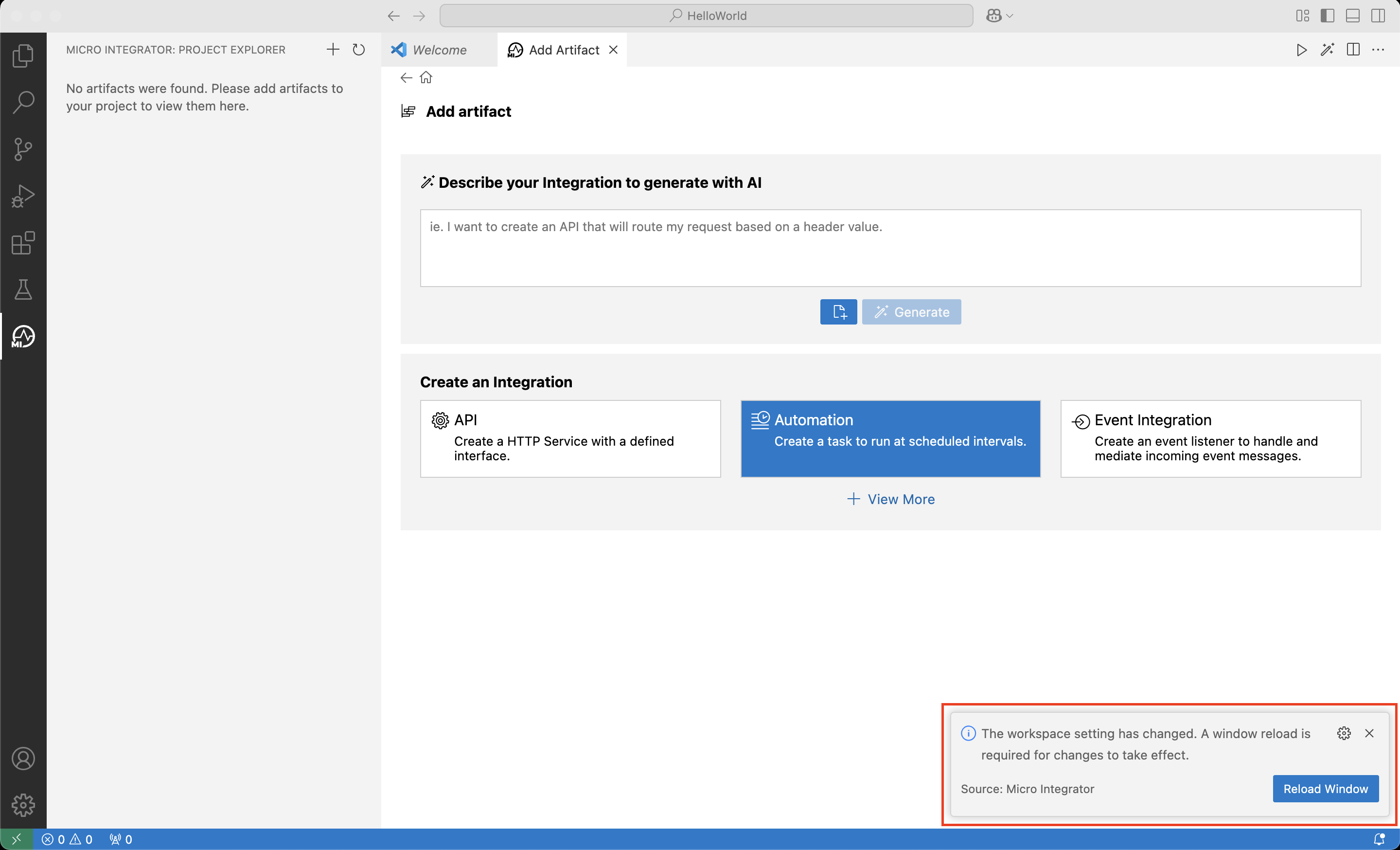Go forward using the title bar arrow
The image size is (1400, 850).
(x=419, y=16)
